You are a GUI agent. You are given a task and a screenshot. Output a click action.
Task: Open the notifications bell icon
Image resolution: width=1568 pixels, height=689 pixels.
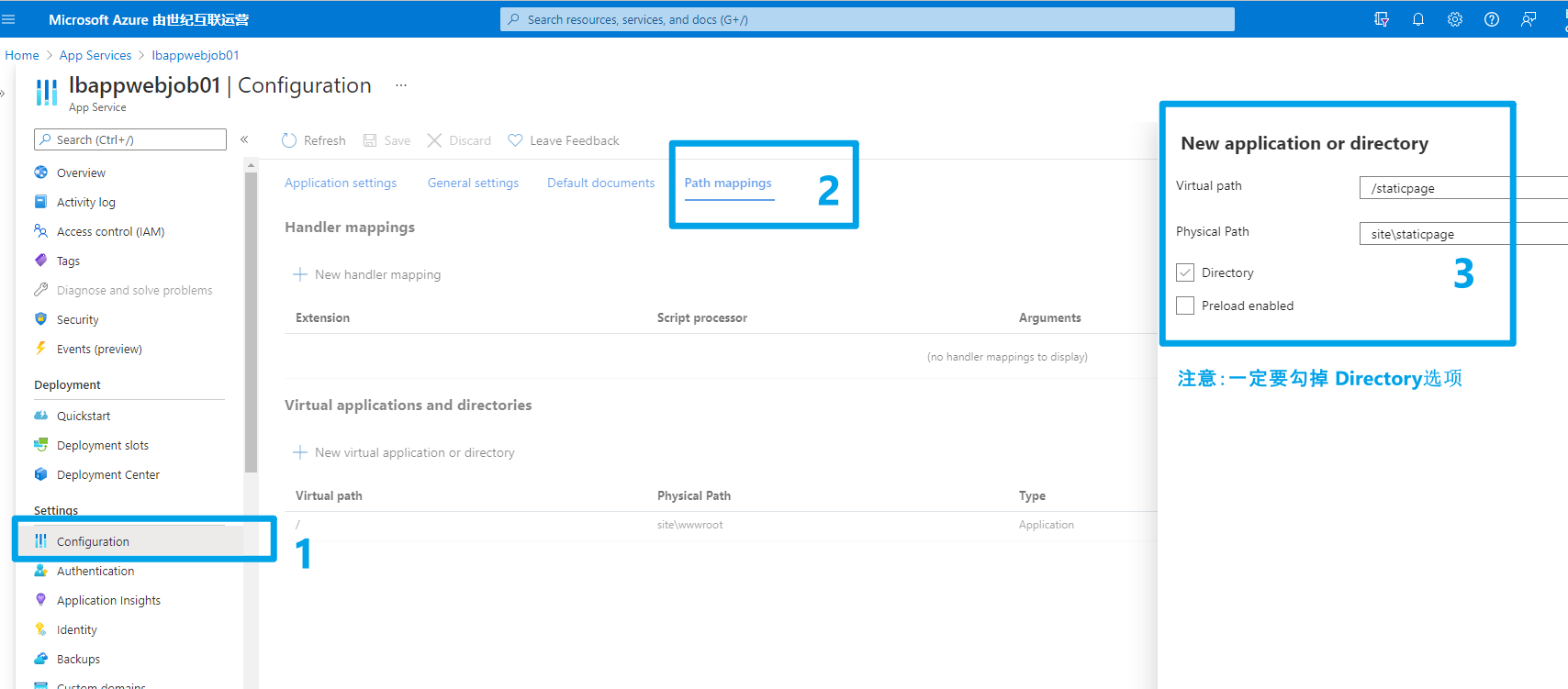[x=1417, y=19]
